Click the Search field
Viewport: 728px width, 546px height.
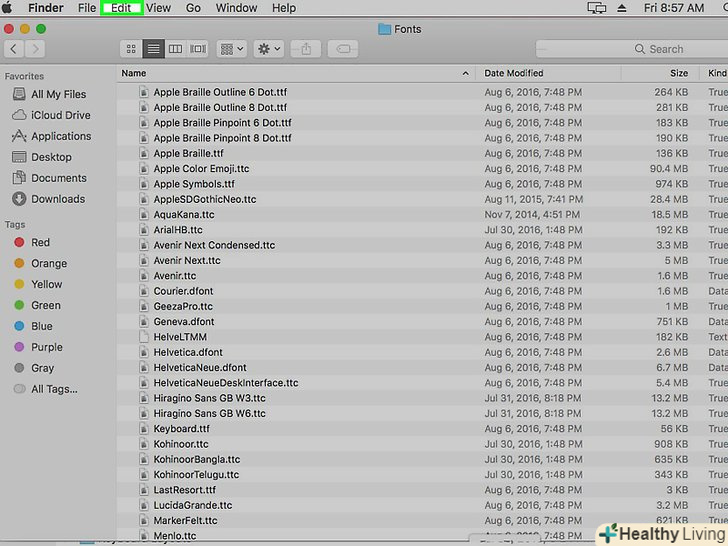640,48
